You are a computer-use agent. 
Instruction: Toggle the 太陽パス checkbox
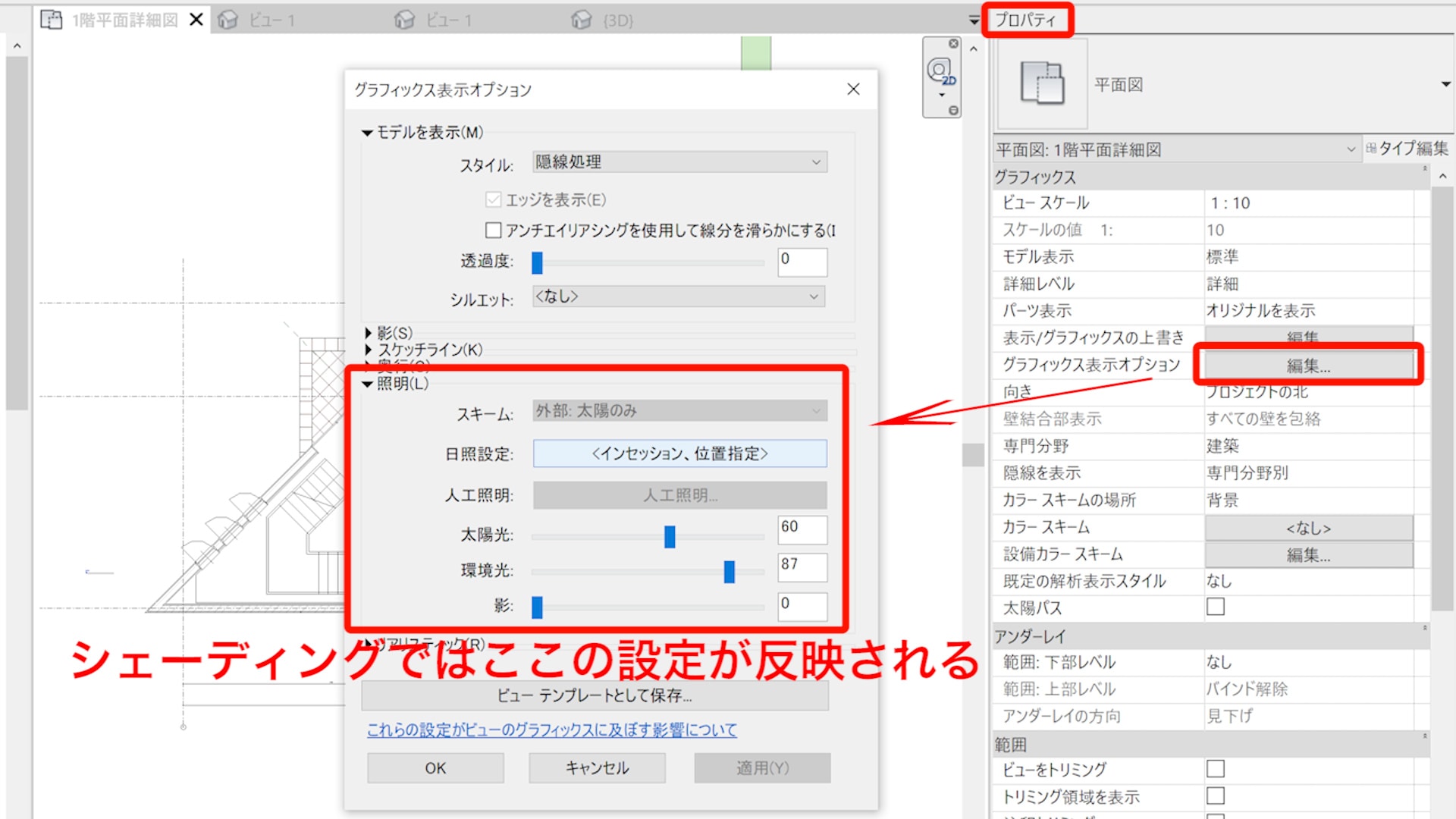tap(1215, 607)
